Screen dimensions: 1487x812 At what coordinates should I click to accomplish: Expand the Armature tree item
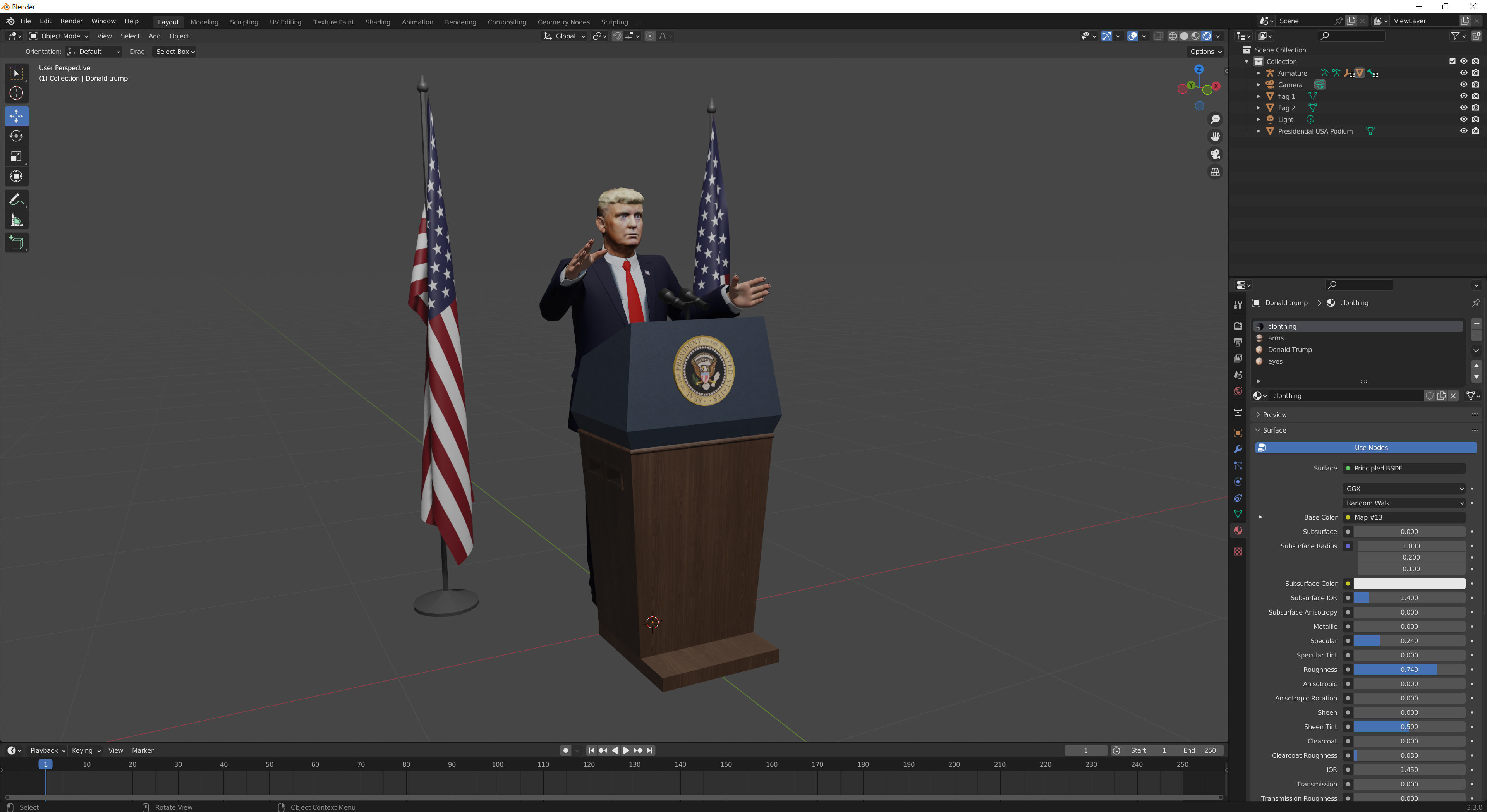click(x=1259, y=73)
